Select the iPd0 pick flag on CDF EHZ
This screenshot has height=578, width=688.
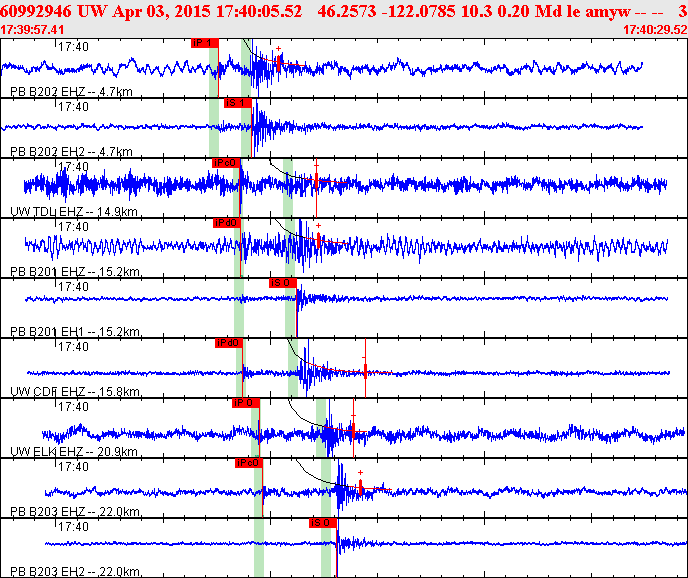[229, 343]
